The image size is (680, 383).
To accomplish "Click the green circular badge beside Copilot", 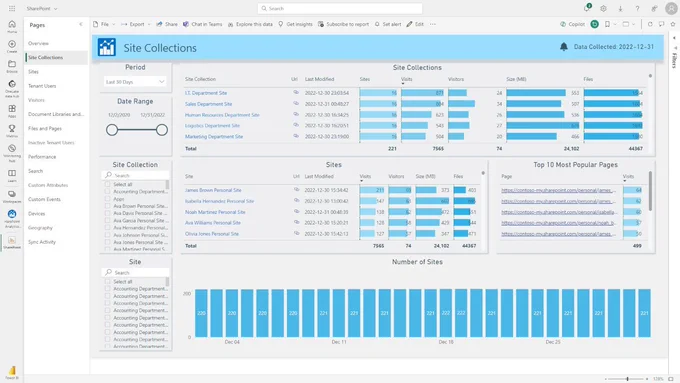I will click(595, 24).
